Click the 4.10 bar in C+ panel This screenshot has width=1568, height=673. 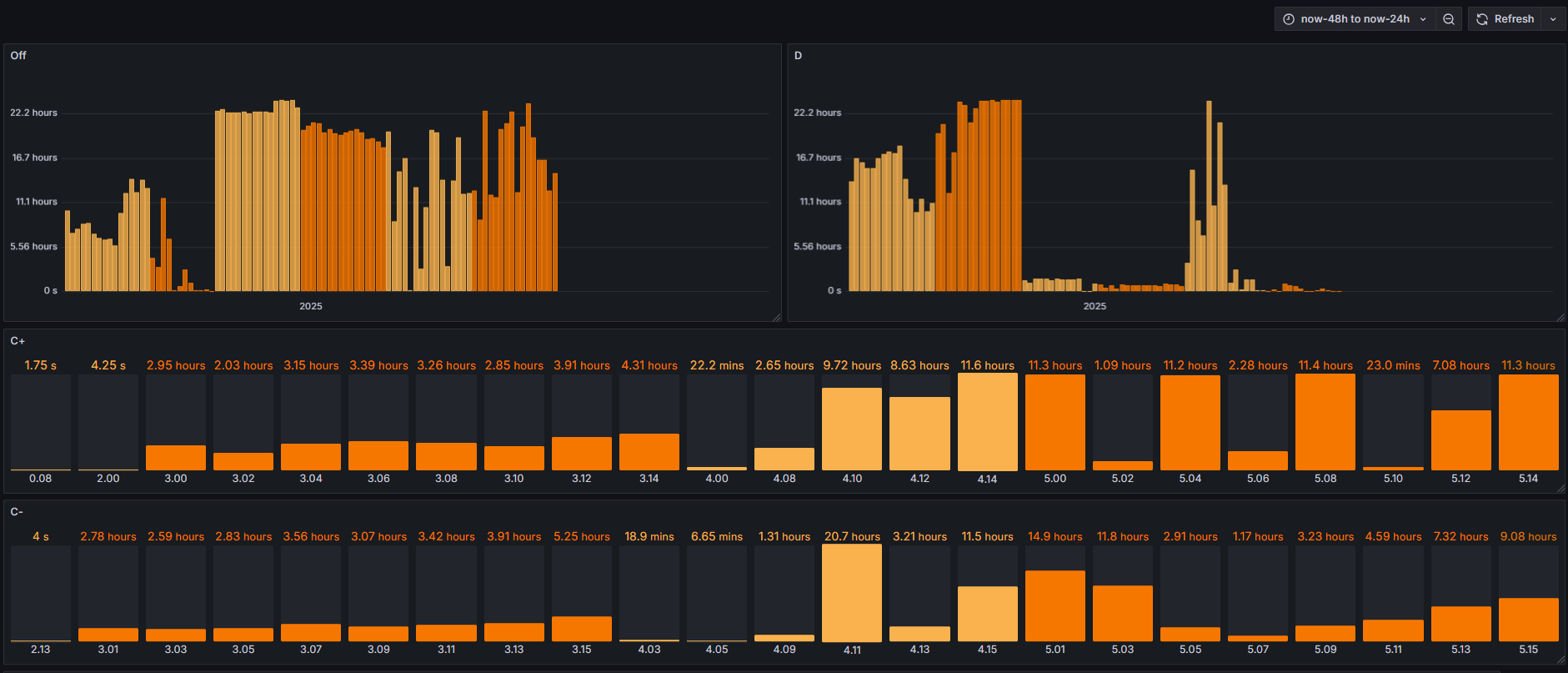tap(852, 429)
